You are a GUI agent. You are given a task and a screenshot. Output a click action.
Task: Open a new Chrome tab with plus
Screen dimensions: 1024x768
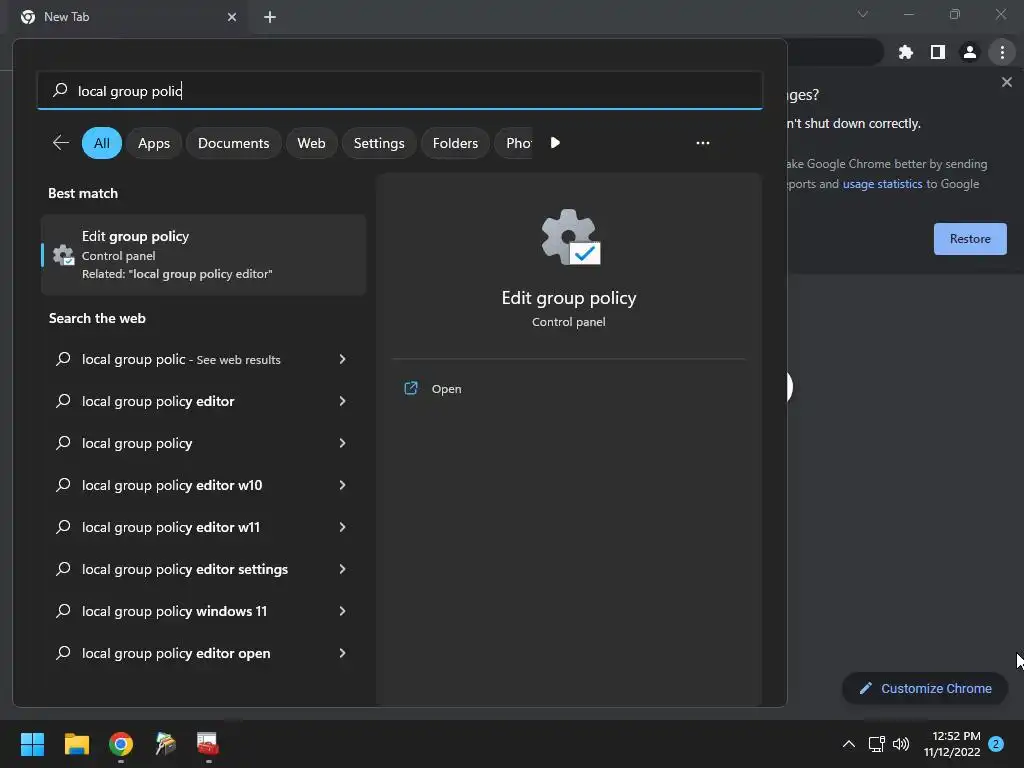pyautogui.click(x=270, y=17)
